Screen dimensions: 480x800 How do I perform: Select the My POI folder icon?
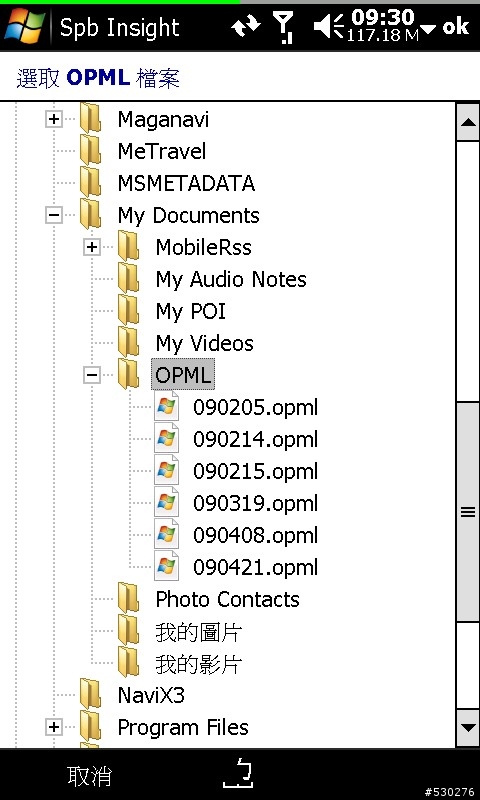(x=128, y=310)
